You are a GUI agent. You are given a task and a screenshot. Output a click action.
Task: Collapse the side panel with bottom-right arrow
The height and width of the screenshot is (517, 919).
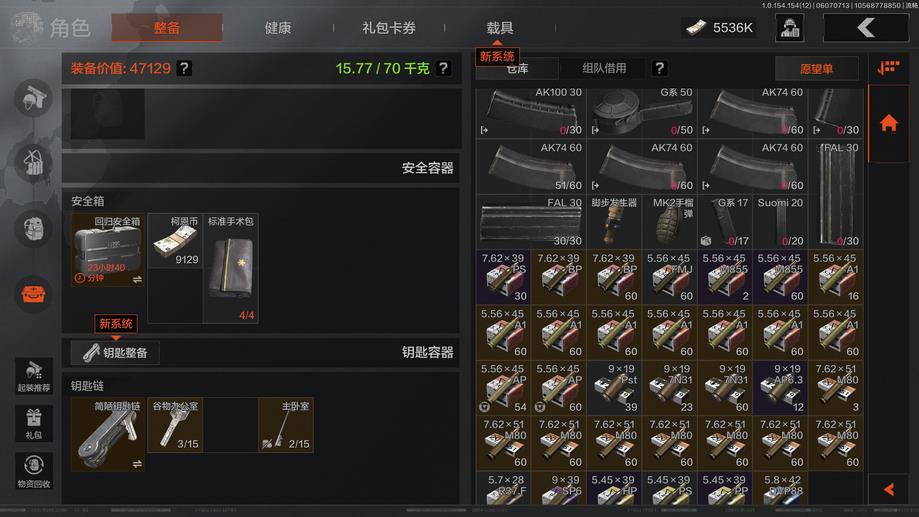tap(889, 489)
